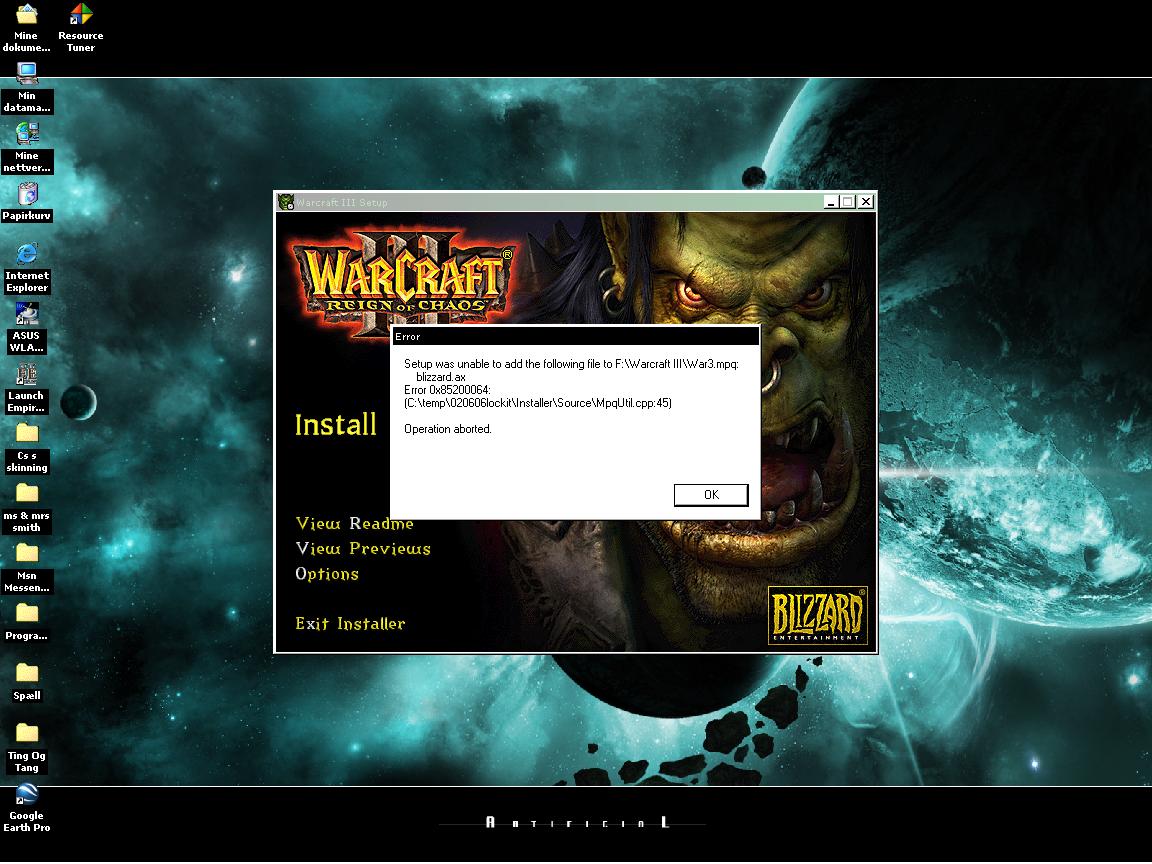Click the 'Operation aborted.' message text
The image size is (1152, 864).
click(447, 429)
